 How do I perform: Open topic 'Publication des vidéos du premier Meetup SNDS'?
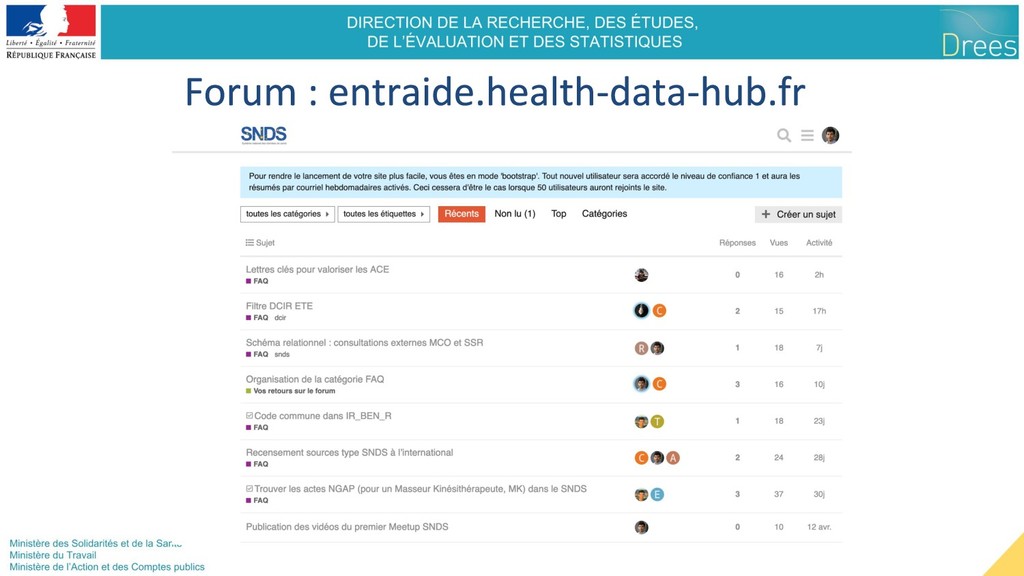[x=347, y=526]
